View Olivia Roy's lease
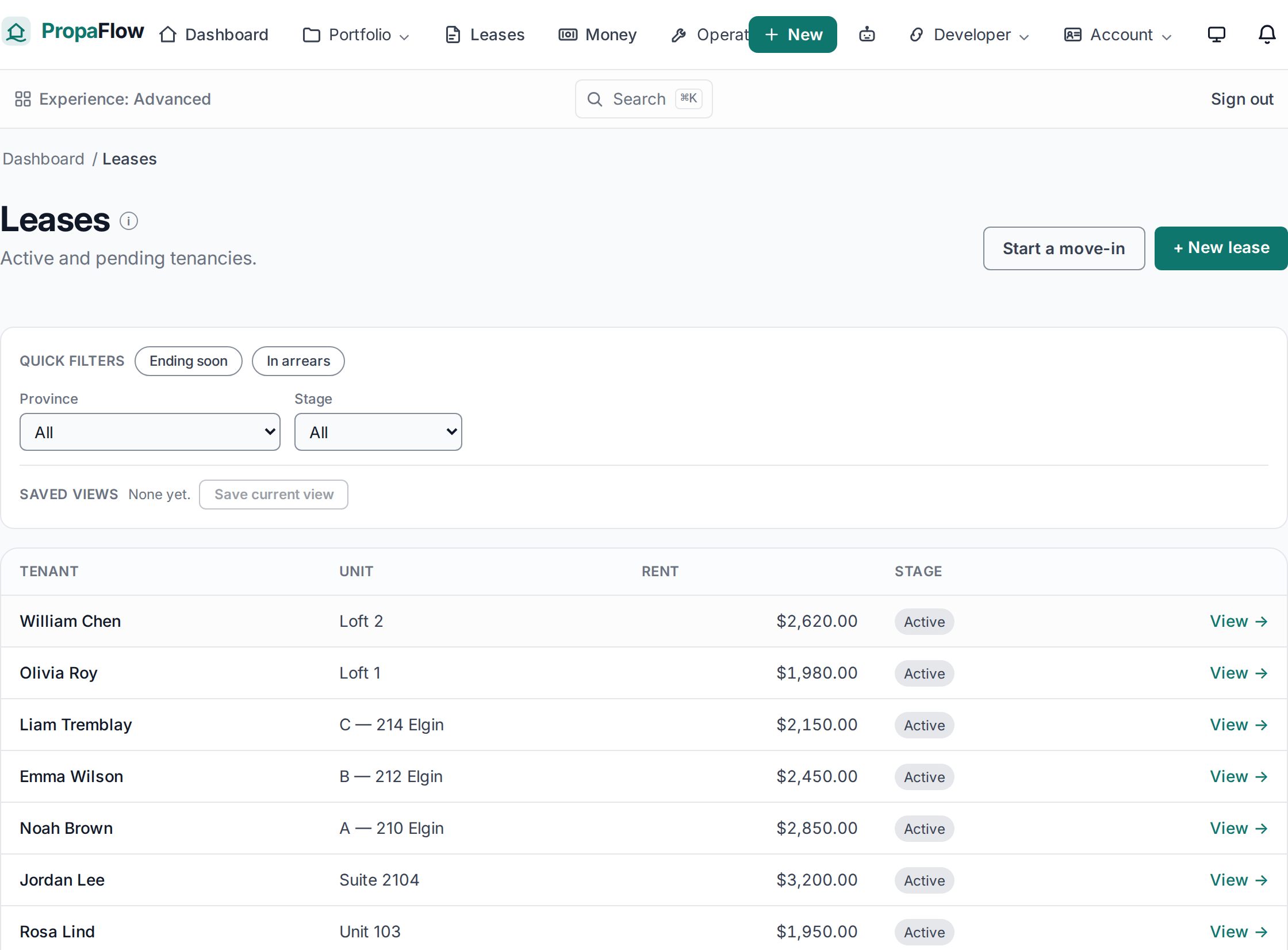Viewport: 1288px width, 950px height. (1239, 673)
